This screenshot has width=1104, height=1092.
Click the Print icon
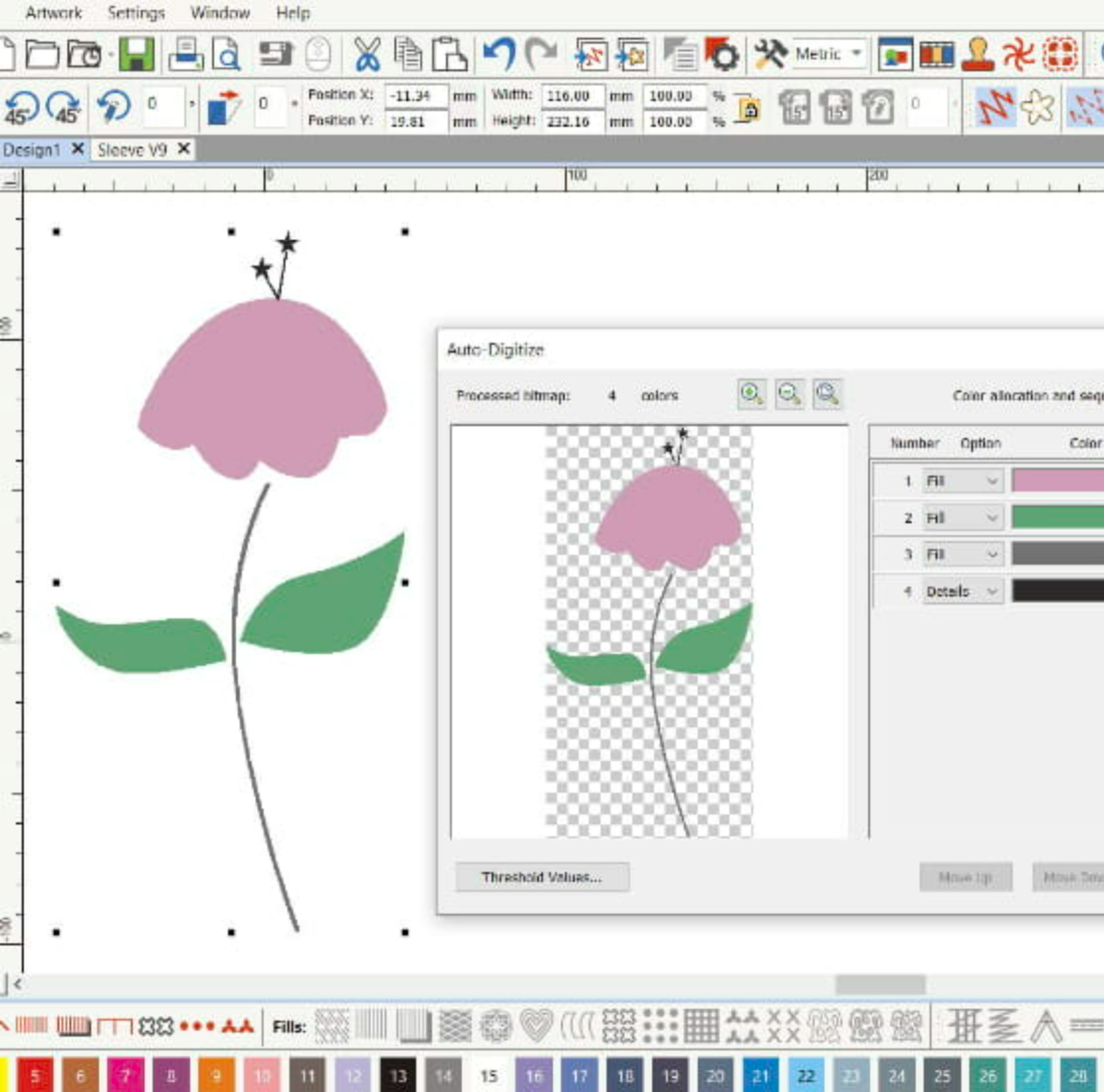click(186, 55)
